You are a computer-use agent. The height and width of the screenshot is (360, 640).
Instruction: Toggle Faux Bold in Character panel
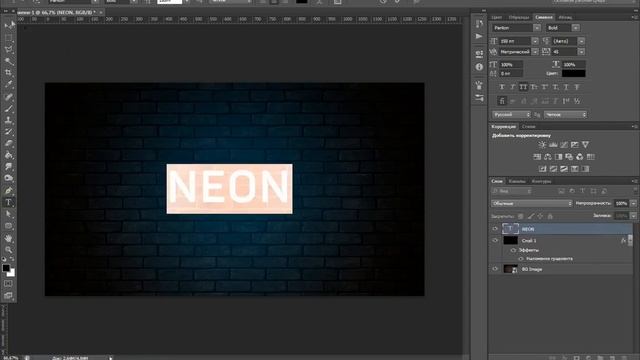coord(502,87)
